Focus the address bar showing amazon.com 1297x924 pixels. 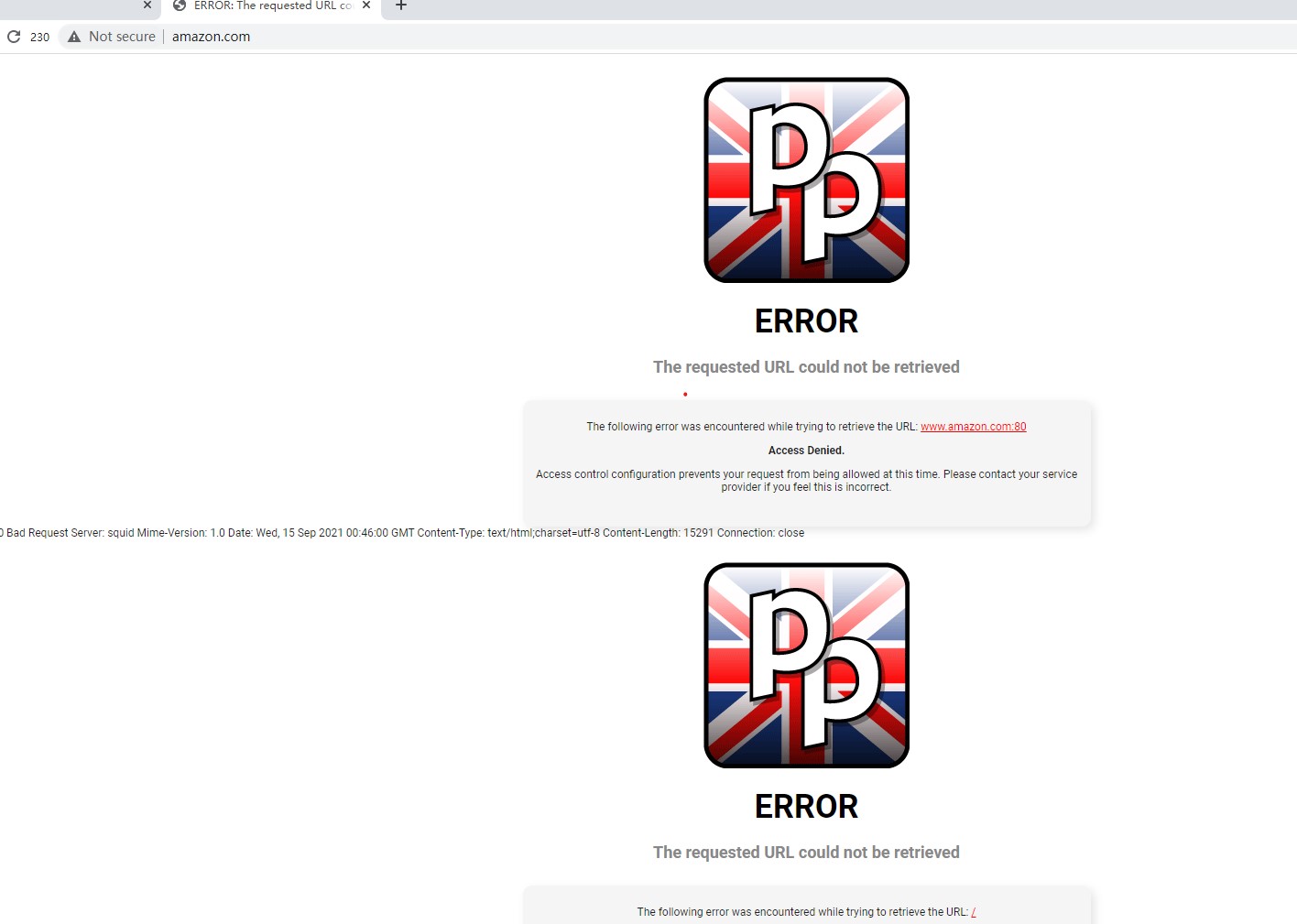(678, 37)
